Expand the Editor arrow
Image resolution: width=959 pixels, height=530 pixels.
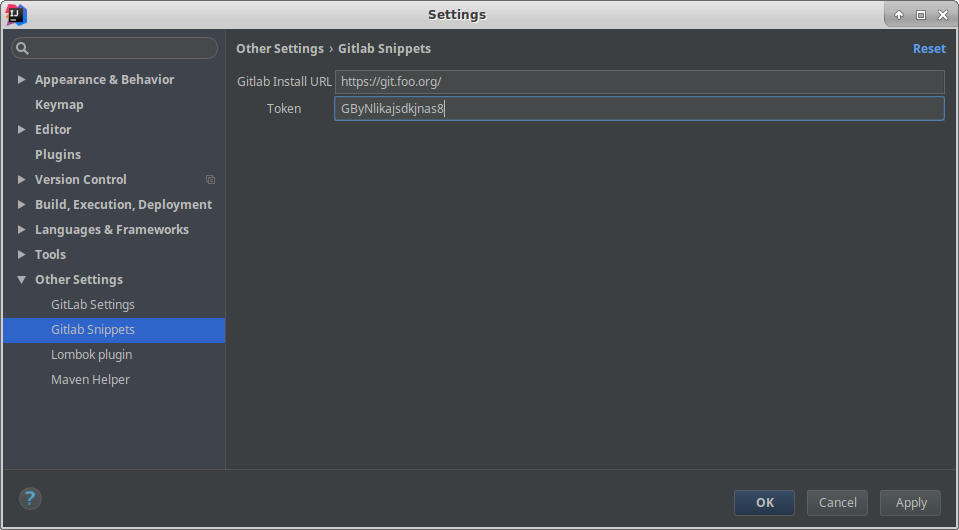point(21,130)
